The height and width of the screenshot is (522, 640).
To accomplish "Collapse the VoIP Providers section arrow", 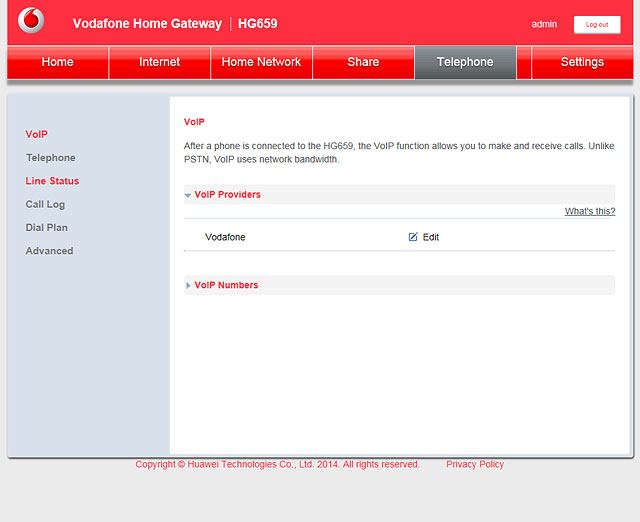I will tap(188, 195).
